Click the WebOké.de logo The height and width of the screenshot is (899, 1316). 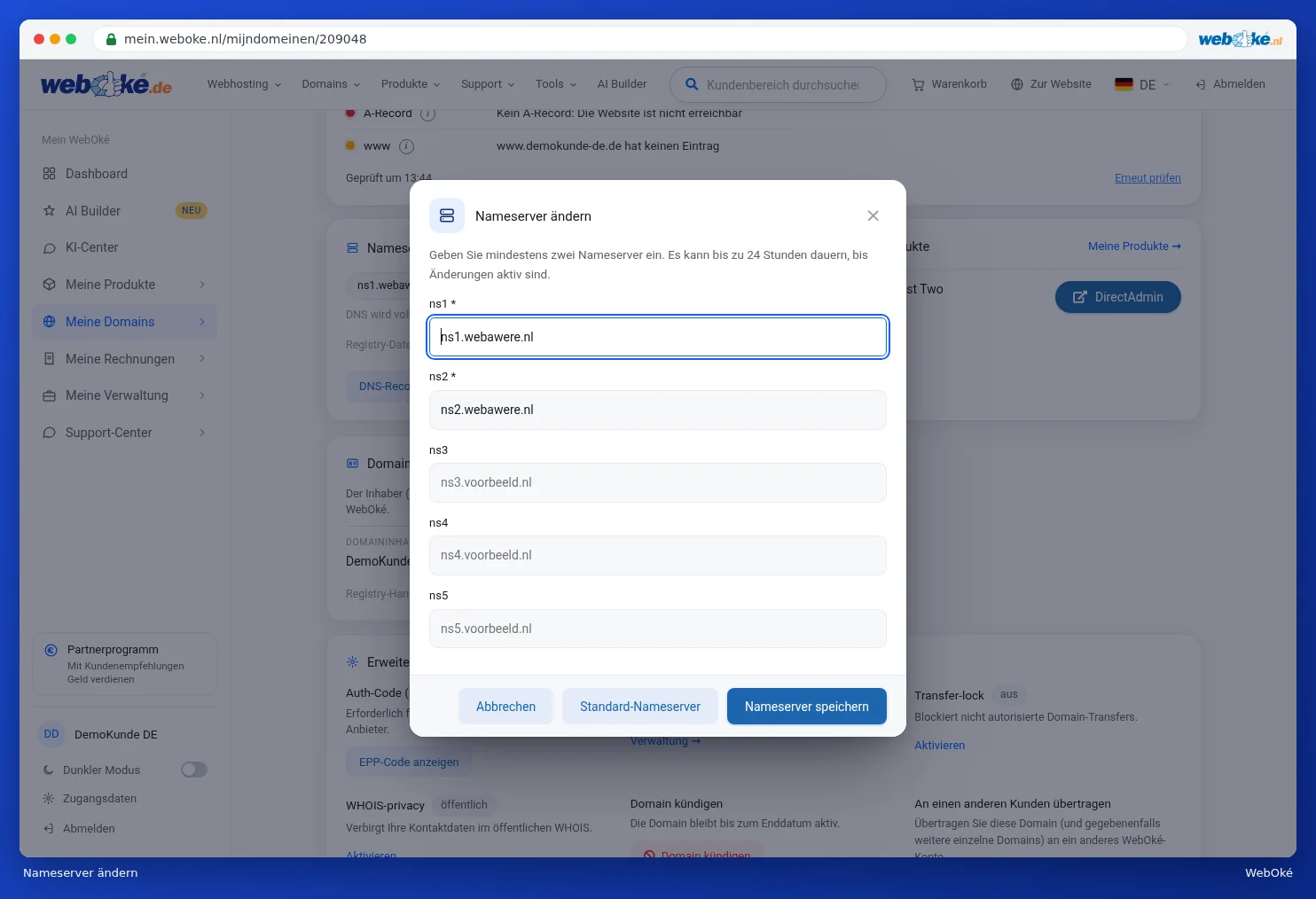pos(106,85)
